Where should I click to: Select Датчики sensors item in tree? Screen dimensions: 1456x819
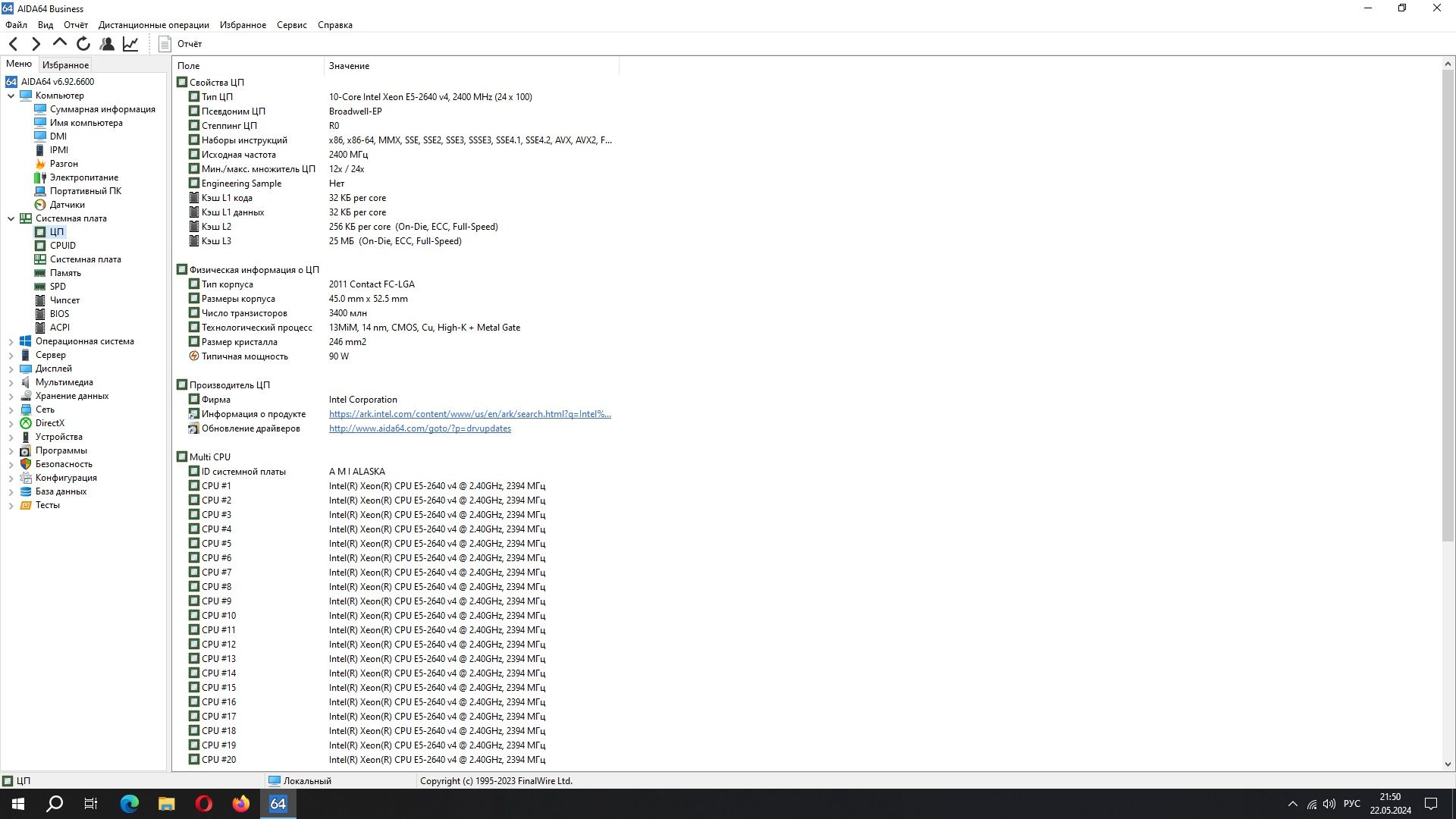(67, 205)
